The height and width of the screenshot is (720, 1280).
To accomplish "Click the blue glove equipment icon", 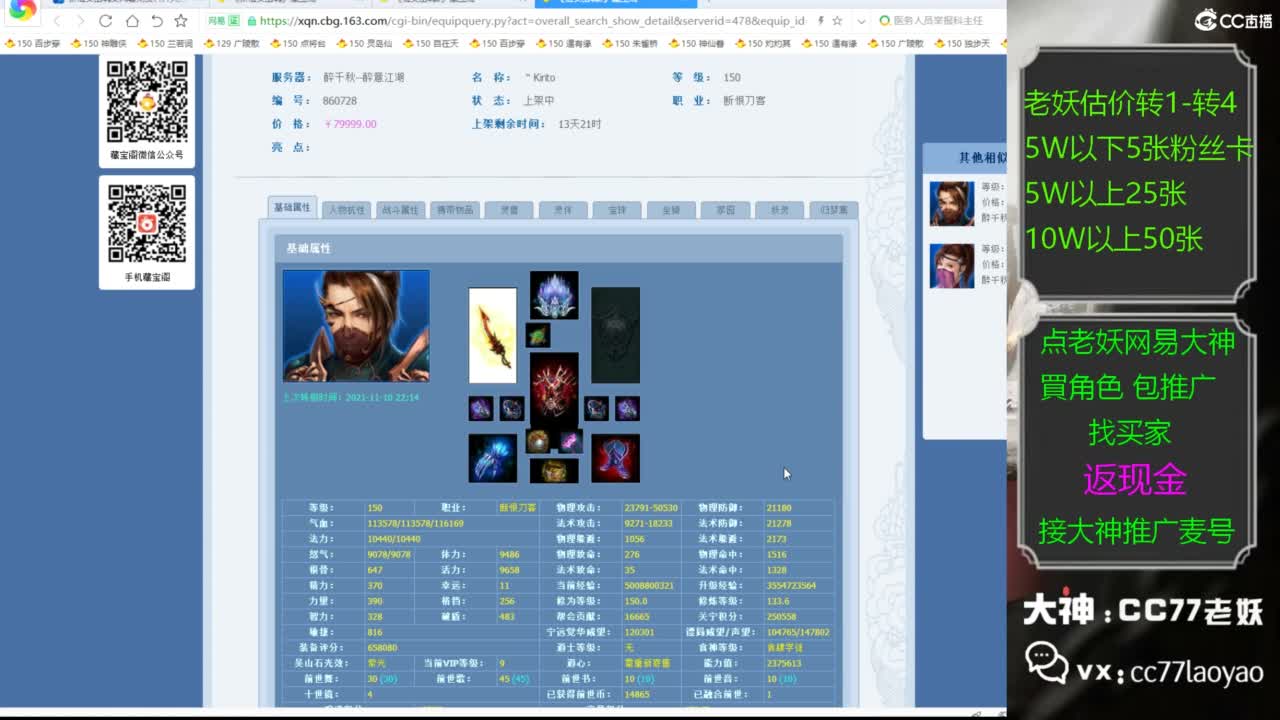I will pos(493,458).
